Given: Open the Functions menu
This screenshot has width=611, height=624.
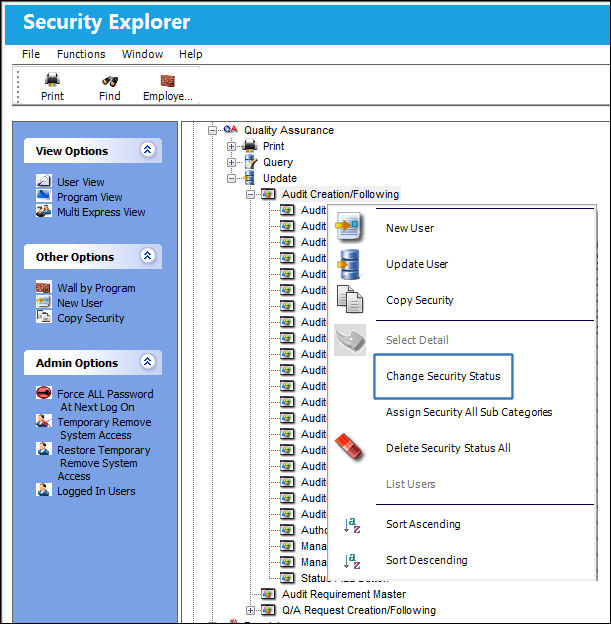Looking at the screenshot, I should click(81, 54).
